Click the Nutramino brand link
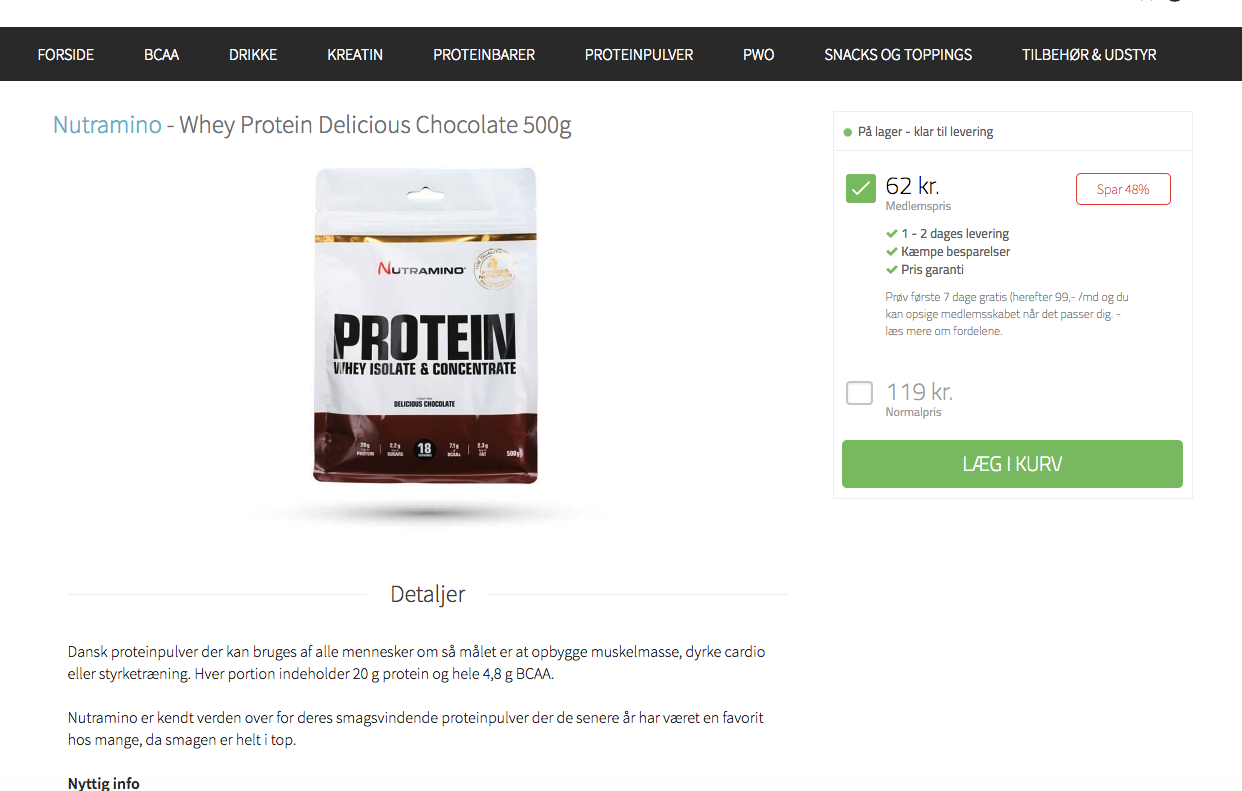Viewport: 1242px width, 791px height. [107, 125]
